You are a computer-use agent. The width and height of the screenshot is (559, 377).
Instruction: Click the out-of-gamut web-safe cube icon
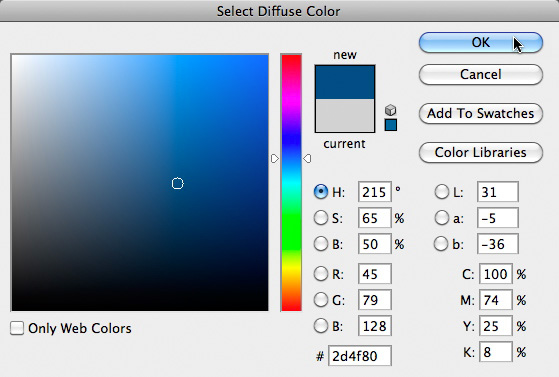click(391, 110)
